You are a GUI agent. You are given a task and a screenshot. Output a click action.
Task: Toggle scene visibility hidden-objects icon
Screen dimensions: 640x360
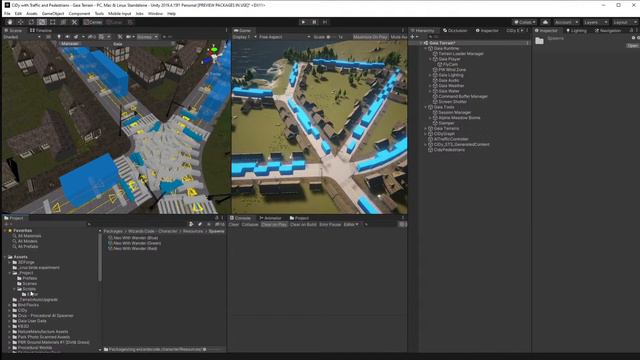pos(92,37)
